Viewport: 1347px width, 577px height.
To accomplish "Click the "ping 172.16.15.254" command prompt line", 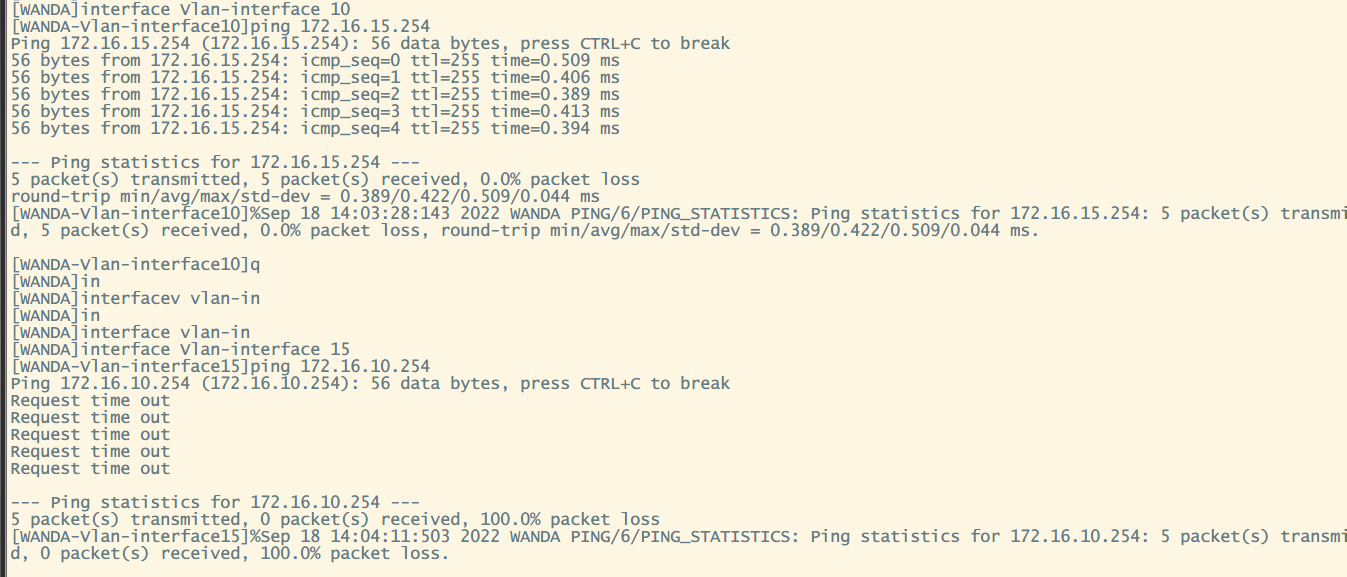I will (220, 26).
